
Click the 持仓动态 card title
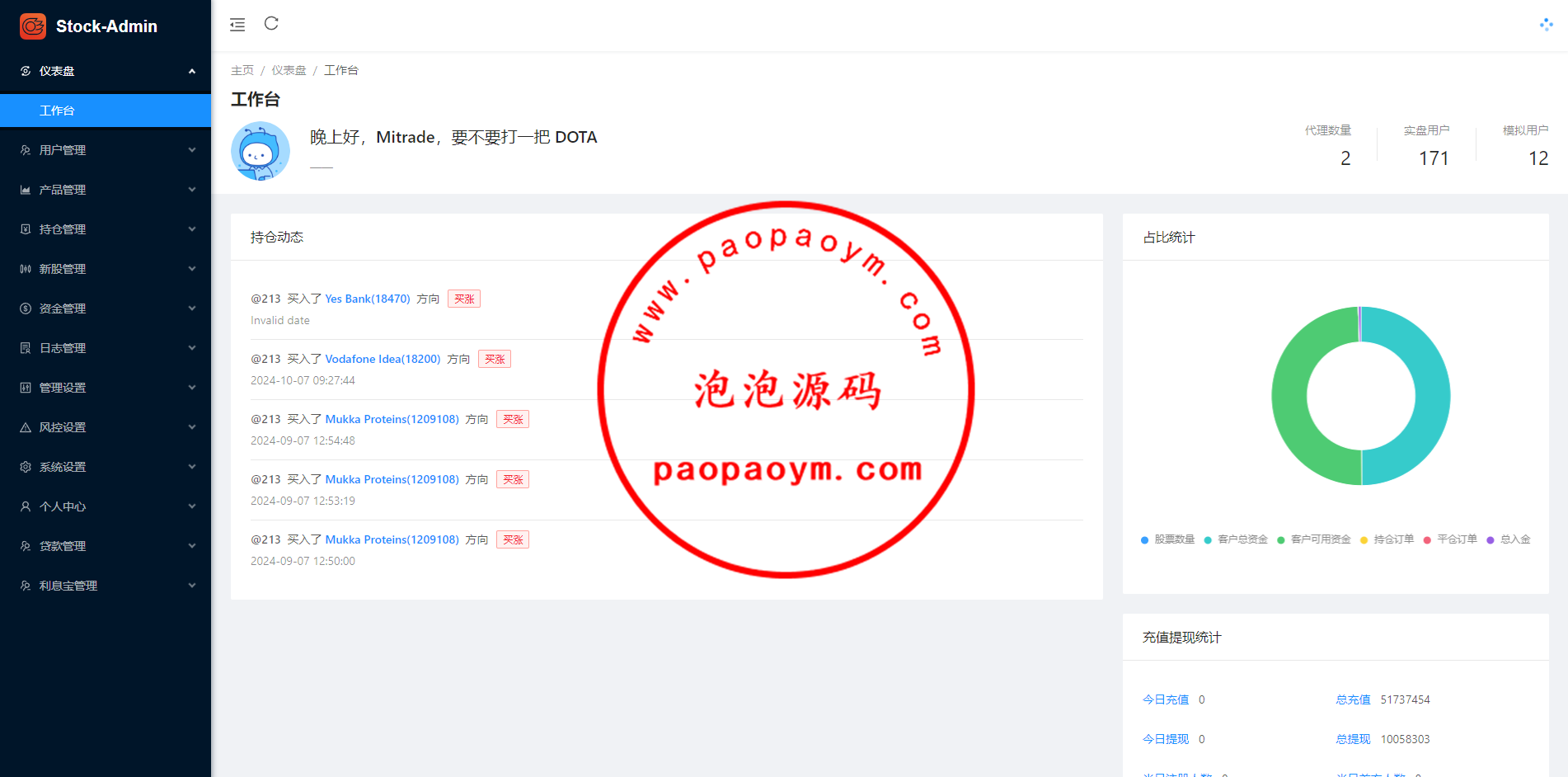pos(277,238)
